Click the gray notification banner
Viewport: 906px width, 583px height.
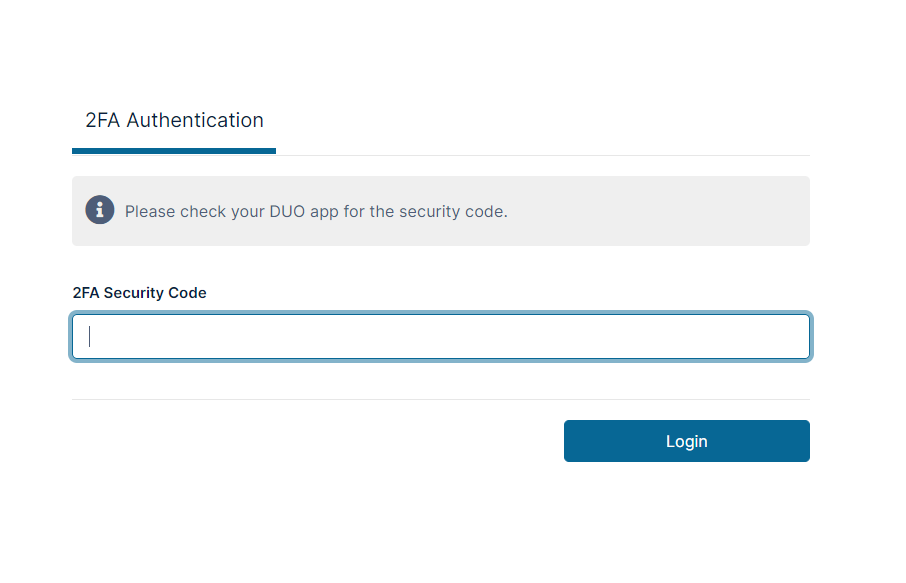point(440,210)
